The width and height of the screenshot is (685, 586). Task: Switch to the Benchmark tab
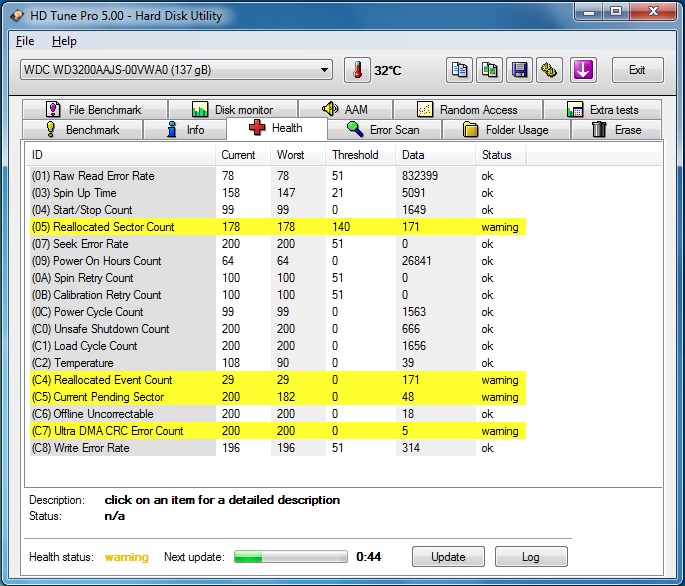click(x=83, y=130)
